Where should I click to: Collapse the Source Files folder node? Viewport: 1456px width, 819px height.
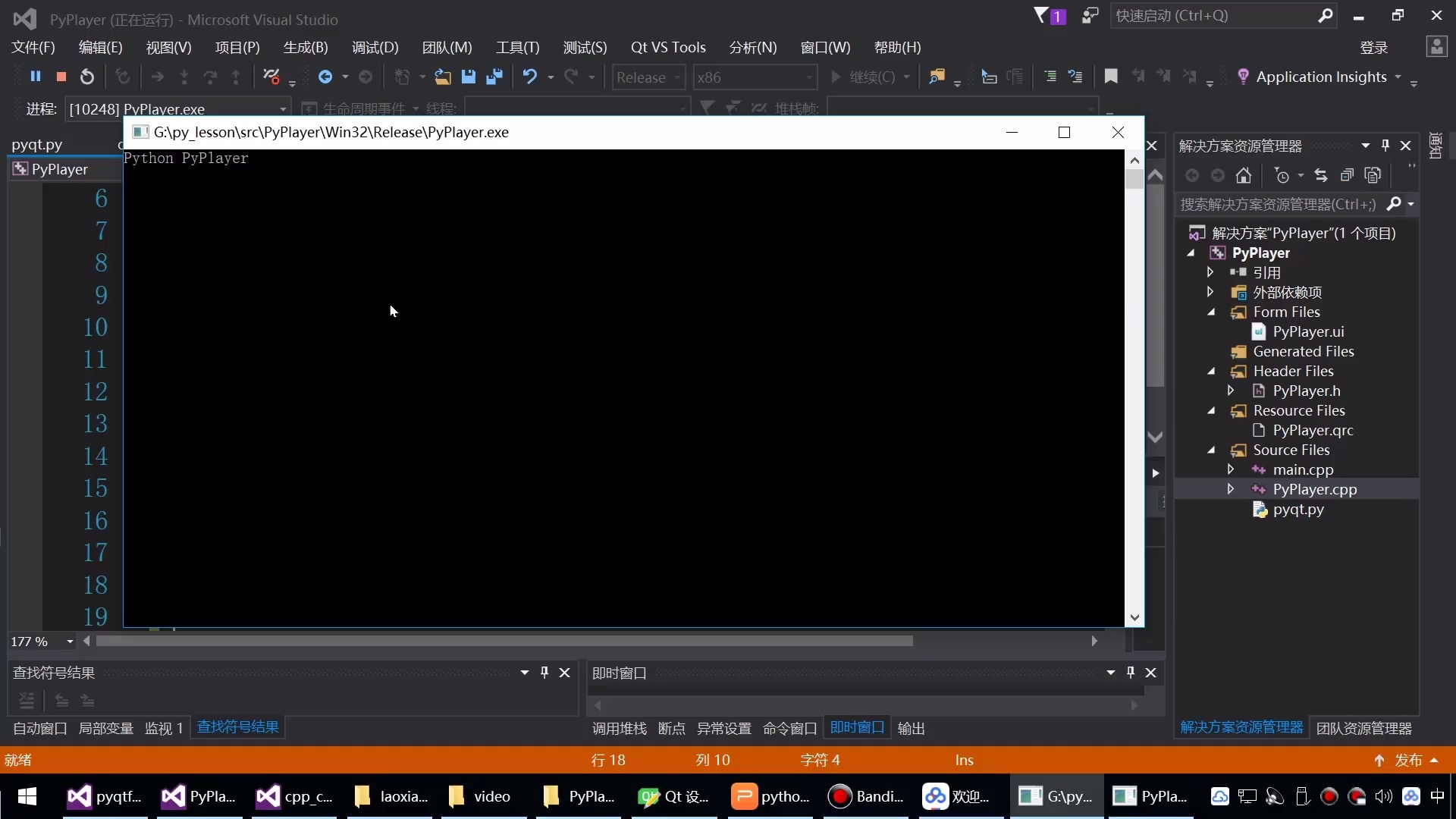click(1211, 450)
